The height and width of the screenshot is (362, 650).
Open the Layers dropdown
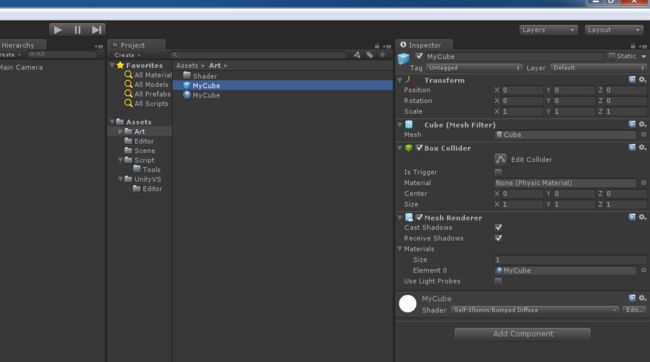pos(548,30)
